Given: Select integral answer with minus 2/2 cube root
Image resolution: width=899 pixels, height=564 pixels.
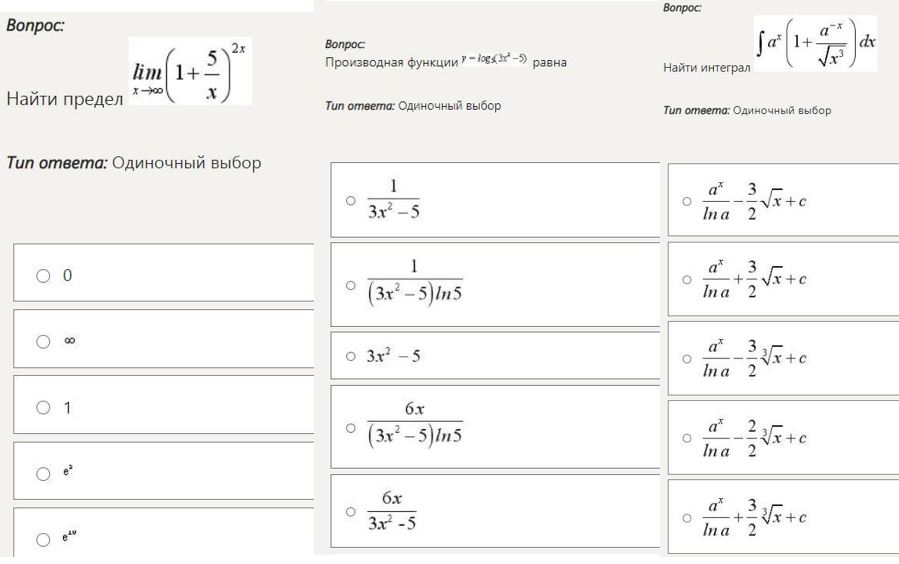Looking at the screenshot, I should pos(687,438).
